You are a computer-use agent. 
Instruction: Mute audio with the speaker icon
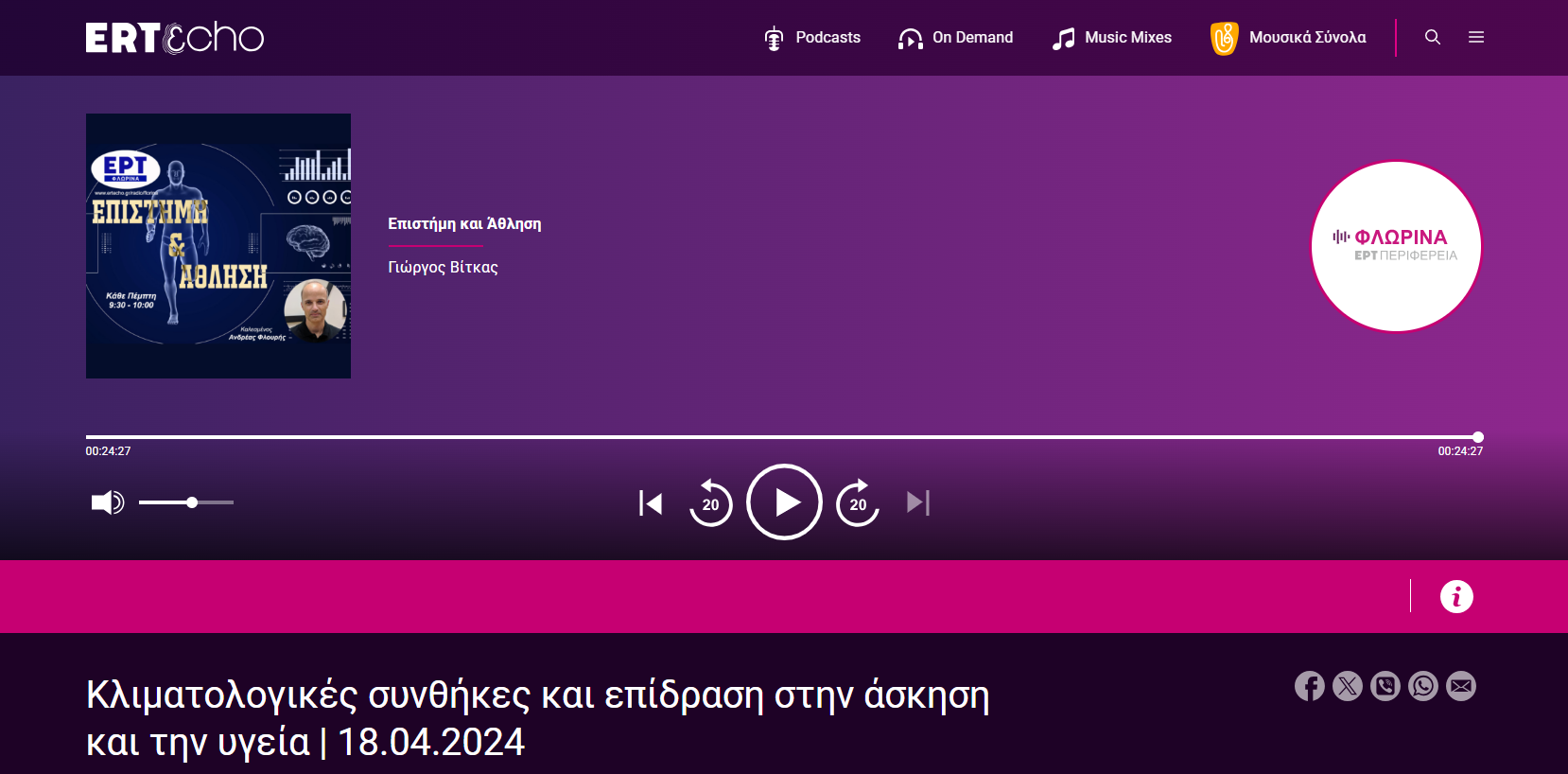(108, 502)
